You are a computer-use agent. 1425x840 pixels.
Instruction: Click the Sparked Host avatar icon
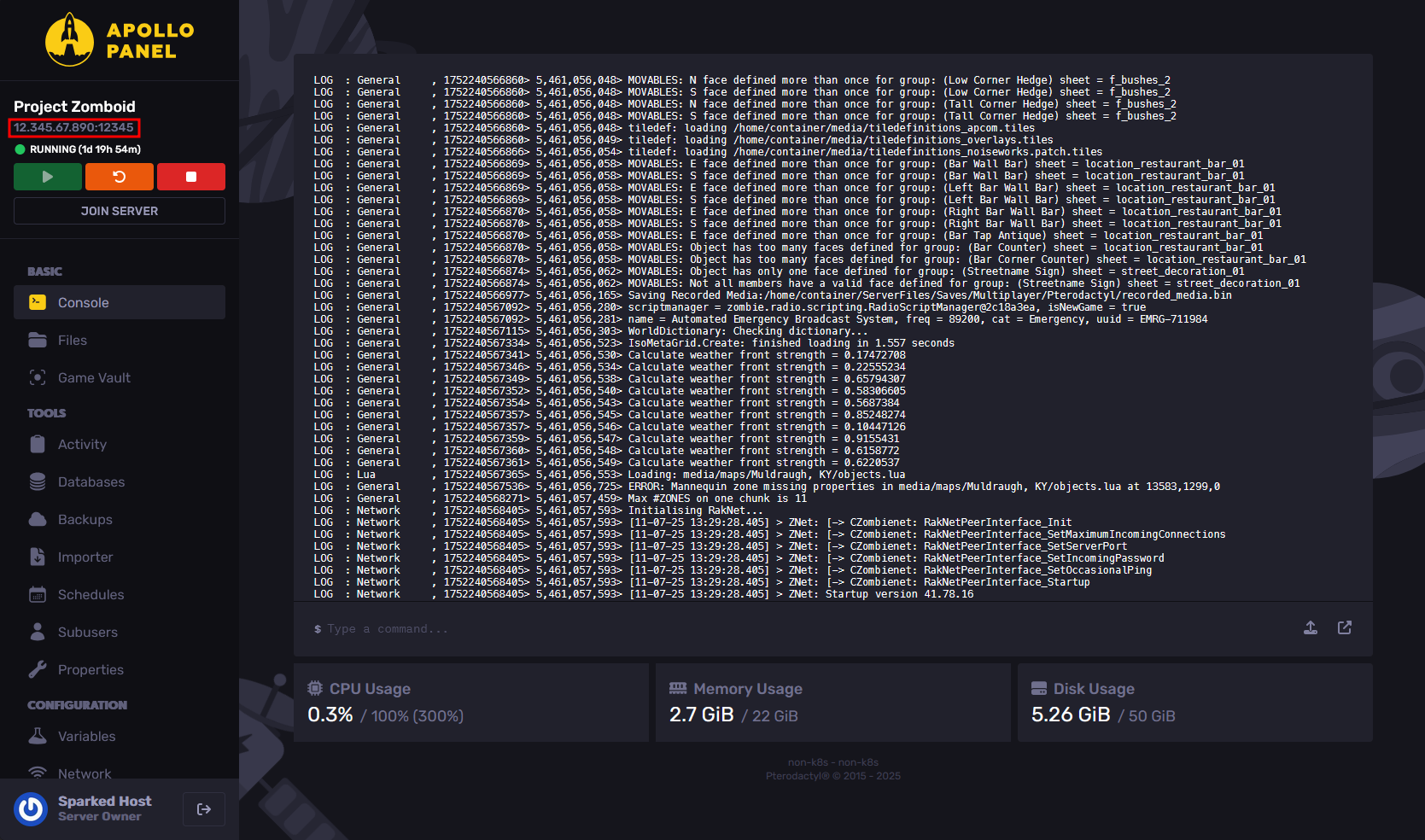tap(31, 808)
